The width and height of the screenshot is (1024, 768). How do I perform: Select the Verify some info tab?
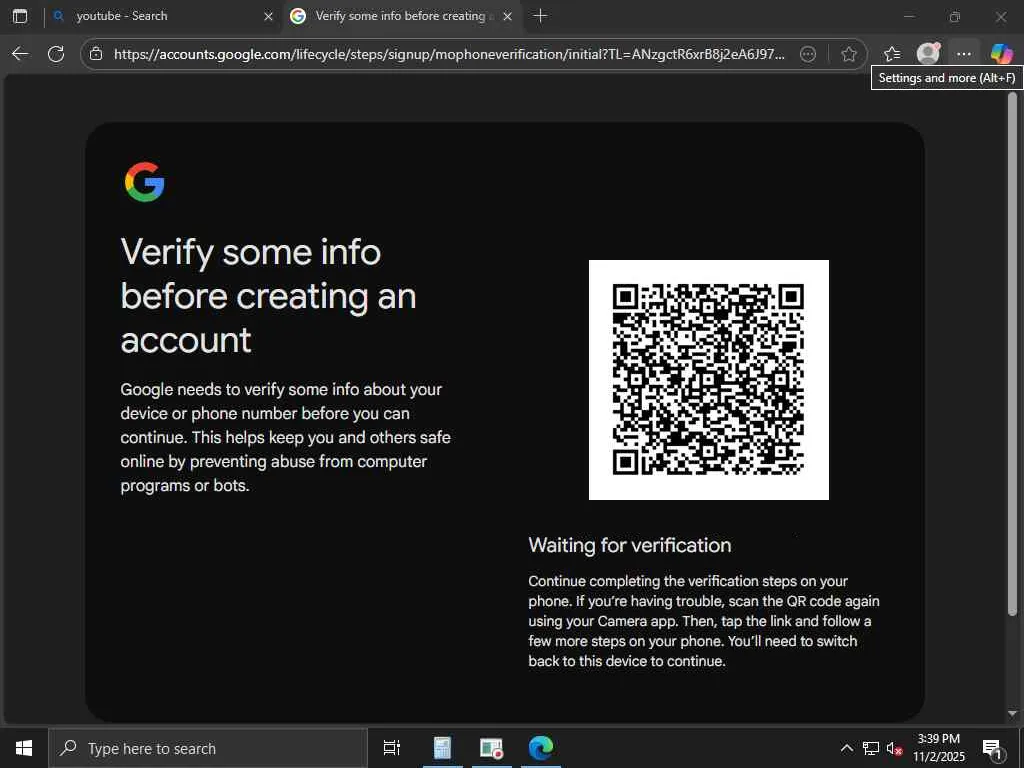coord(402,16)
